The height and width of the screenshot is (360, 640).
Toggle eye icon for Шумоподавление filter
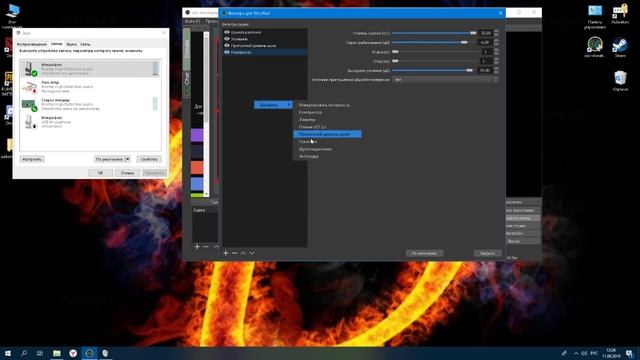click(x=227, y=32)
